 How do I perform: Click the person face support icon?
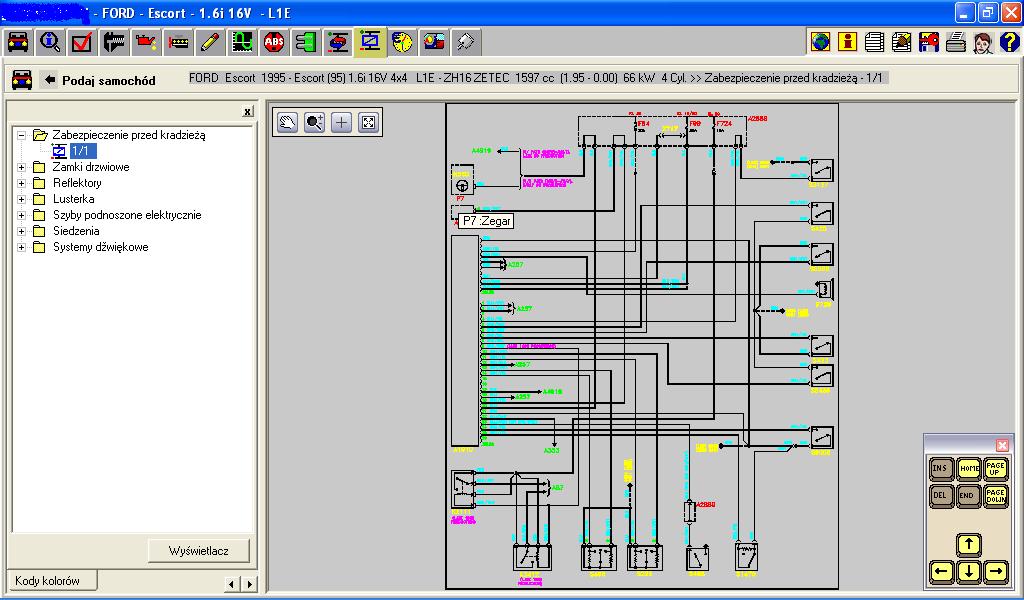click(x=983, y=42)
